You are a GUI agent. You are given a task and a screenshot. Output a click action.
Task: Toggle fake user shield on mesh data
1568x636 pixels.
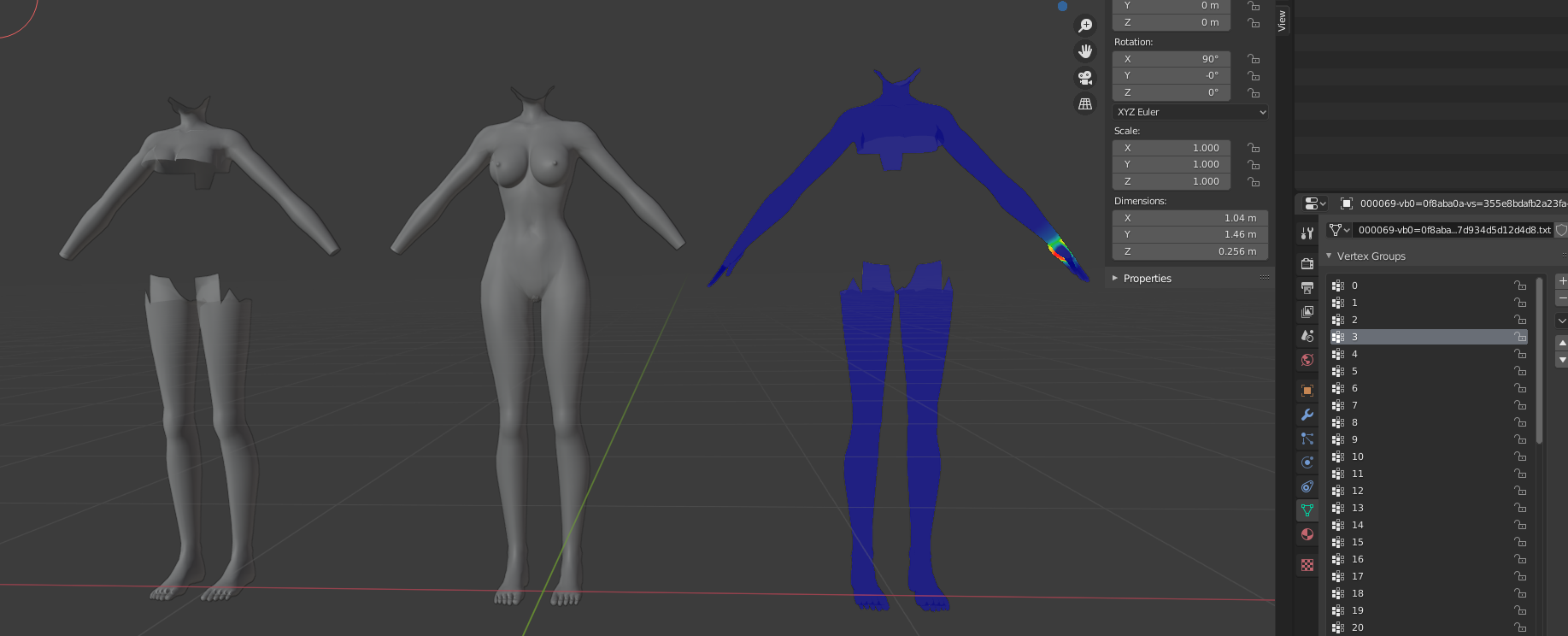click(1561, 230)
